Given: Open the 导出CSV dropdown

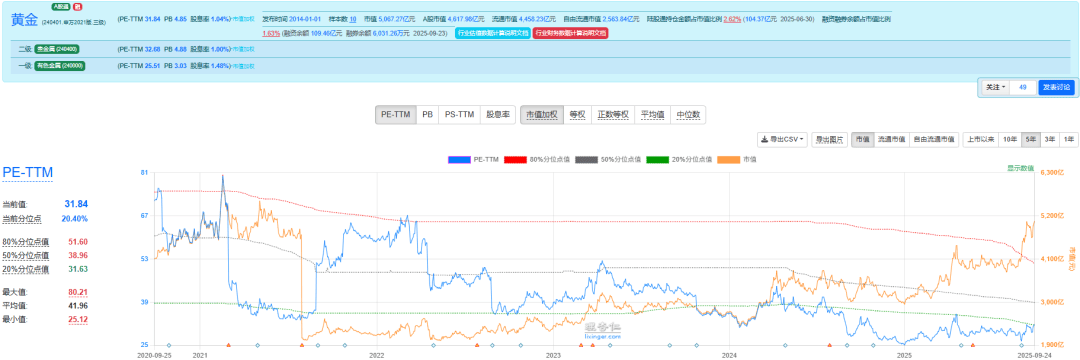Looking at the screenshot, I should tap(782, 139).
